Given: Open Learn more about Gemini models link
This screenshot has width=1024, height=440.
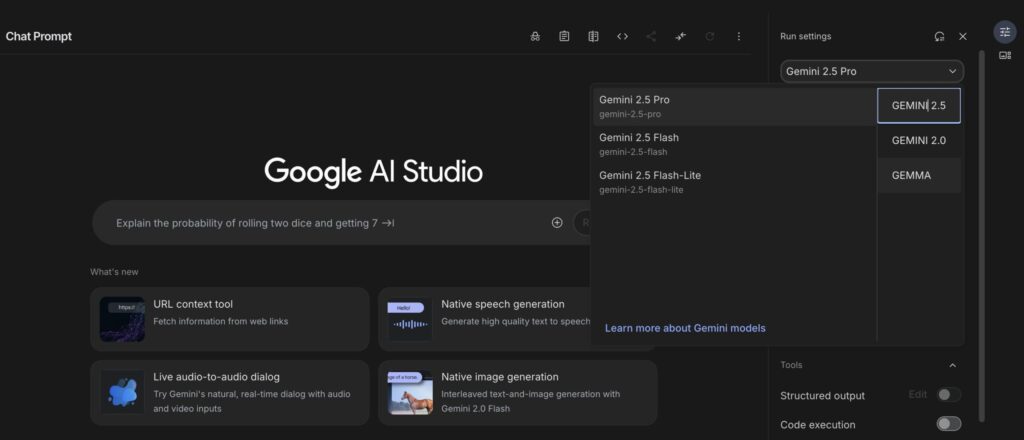Looking at the screenshot, I should tap(685, 328).
